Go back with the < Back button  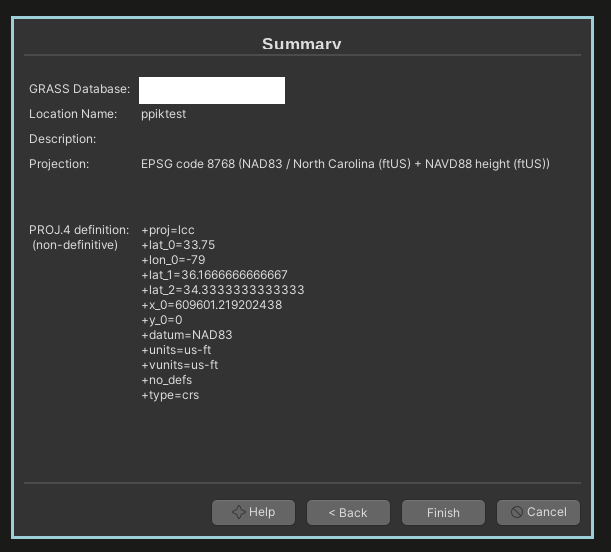tap(348, 512)
